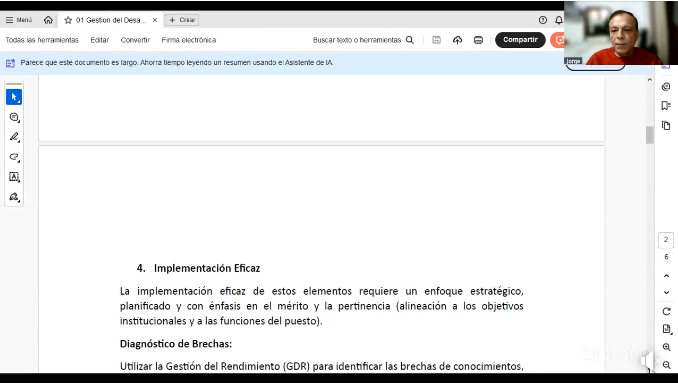Viewport: 678px width, 388px height.
Task: Click the Buscar texto o herramientas field
Action: click(363, 40)
